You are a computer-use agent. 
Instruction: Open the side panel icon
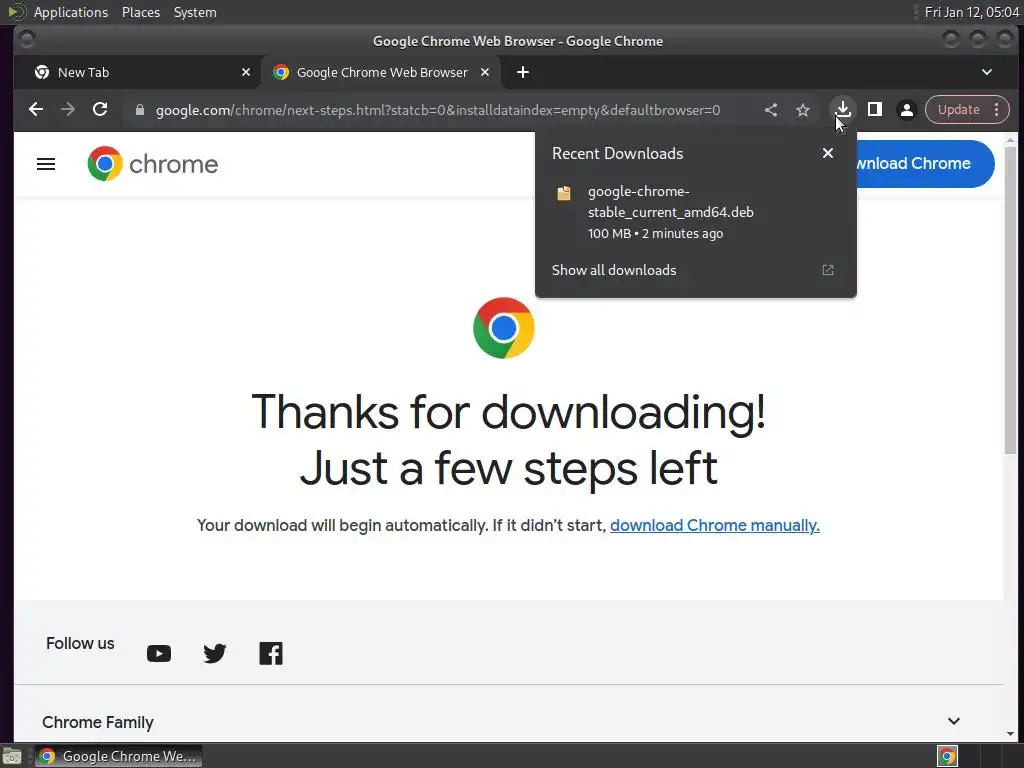875,110
